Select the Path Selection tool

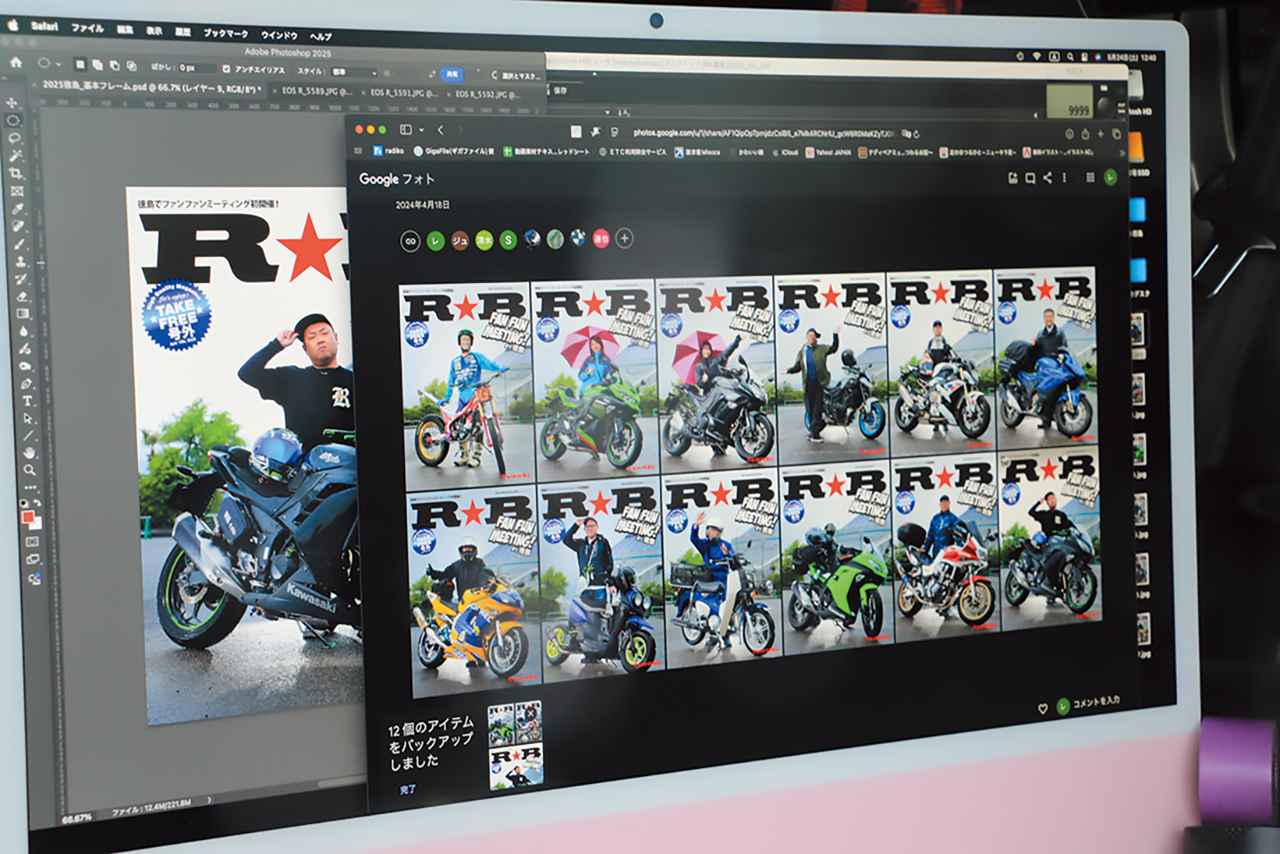(x=28, y=418)
